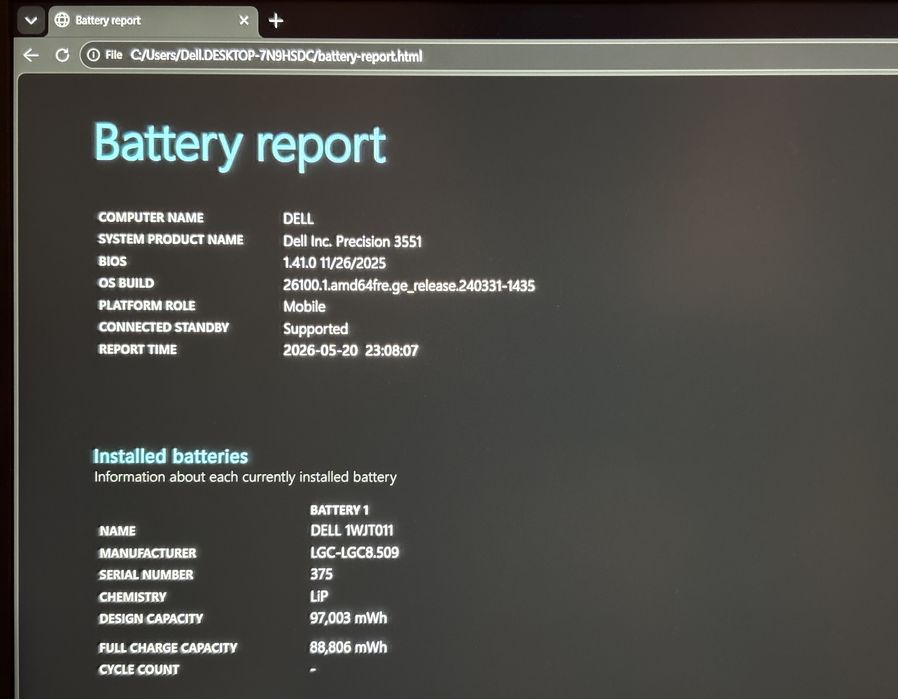Select the battery "NAME" row label
Viewport: 898px width, 699px height.
117,531
